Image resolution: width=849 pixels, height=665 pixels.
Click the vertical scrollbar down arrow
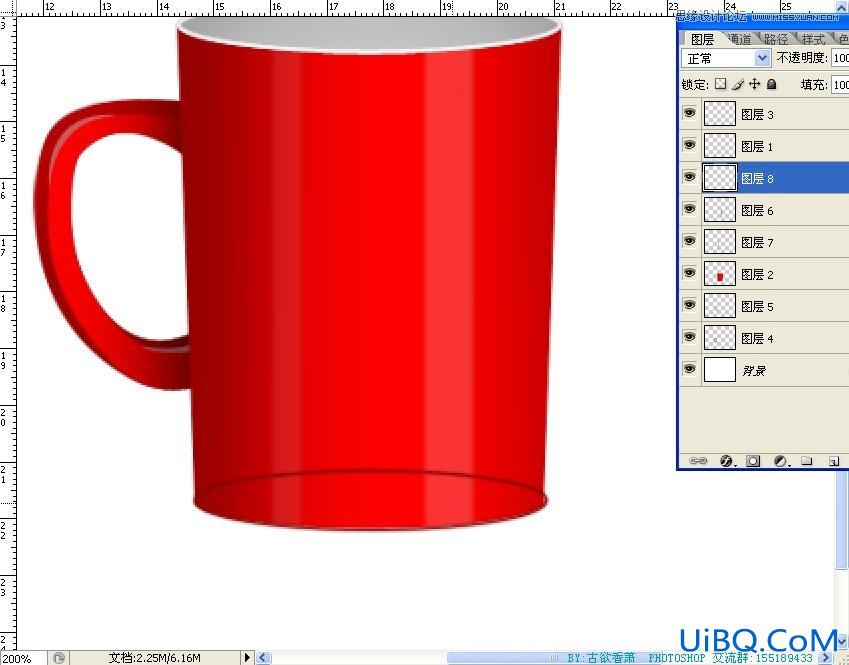tap(841, 643)
